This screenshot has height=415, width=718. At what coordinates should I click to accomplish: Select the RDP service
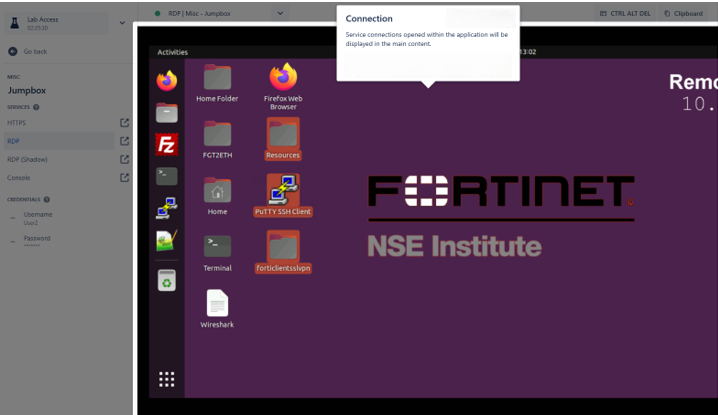59,141
